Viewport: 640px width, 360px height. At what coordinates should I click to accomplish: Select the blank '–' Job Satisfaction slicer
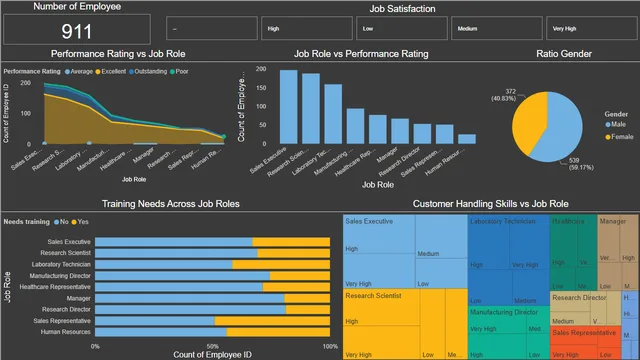click(x=212, y=28)
